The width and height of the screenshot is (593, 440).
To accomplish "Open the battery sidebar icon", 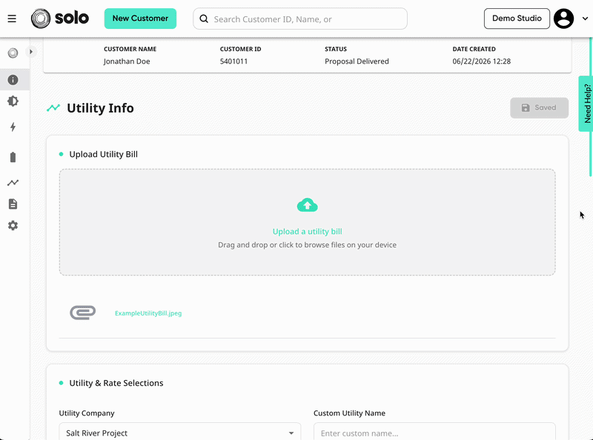I will (13, 157).
